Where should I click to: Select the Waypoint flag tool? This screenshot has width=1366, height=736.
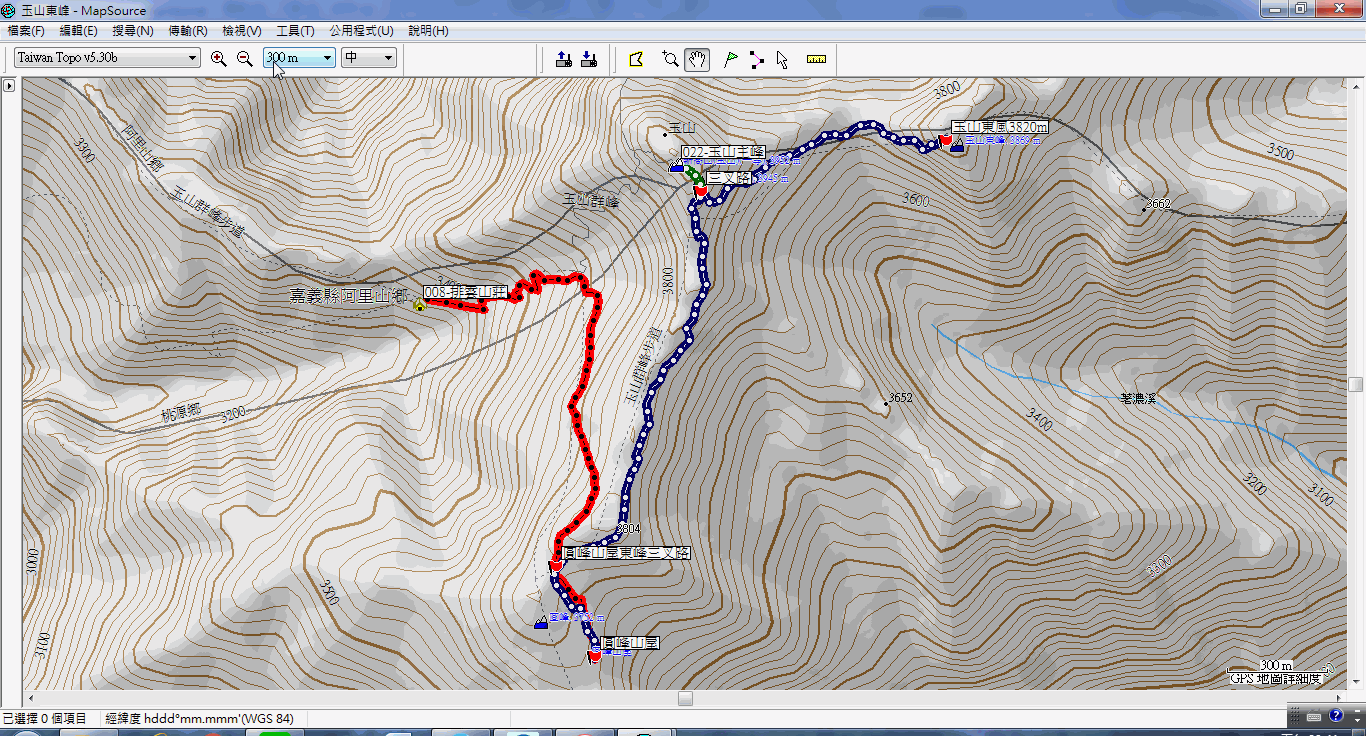click(x=731, y=59)
